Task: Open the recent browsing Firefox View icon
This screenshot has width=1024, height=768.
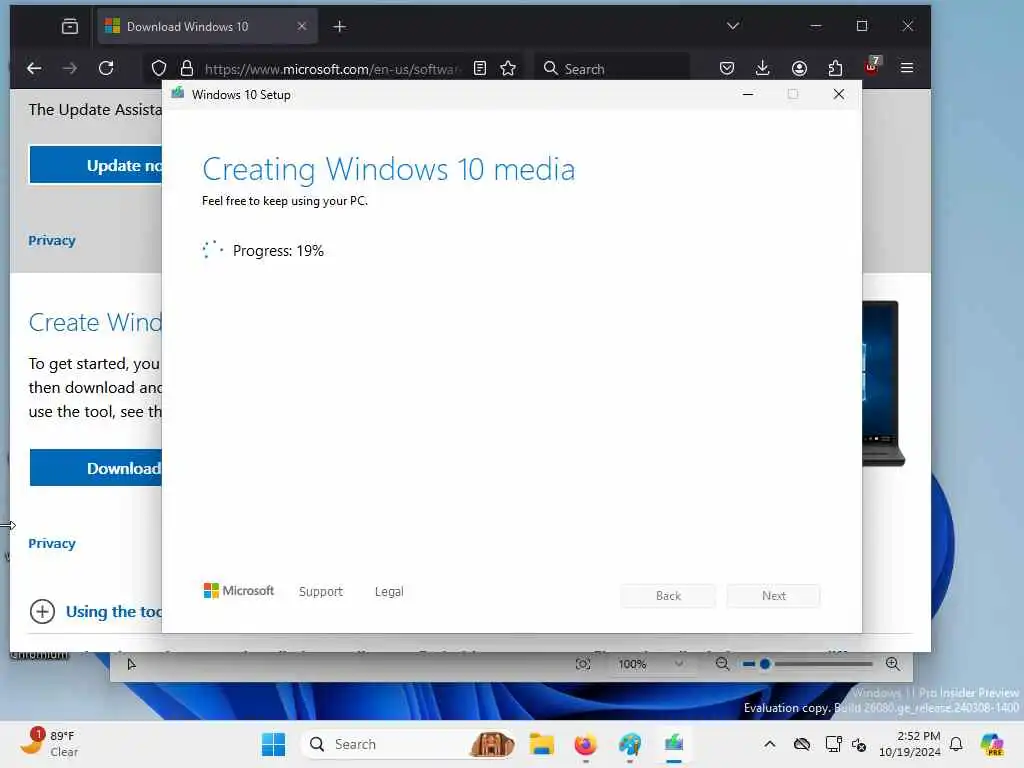Action: coord(70,26)
